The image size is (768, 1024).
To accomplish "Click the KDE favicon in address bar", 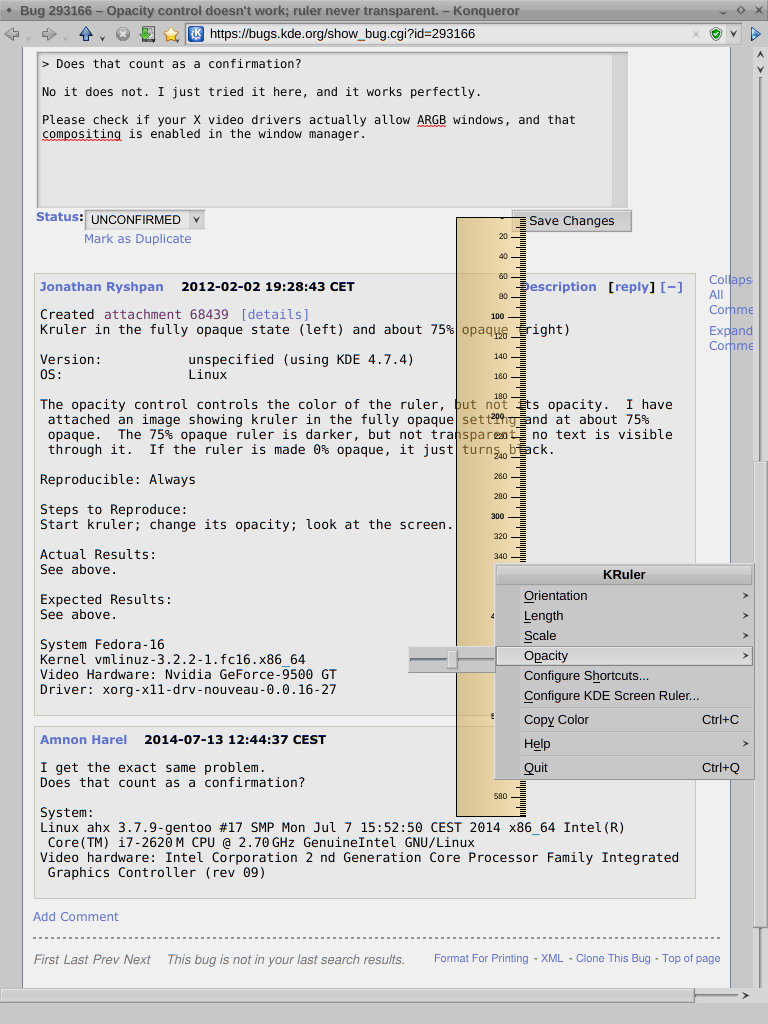I will [196, 34].
